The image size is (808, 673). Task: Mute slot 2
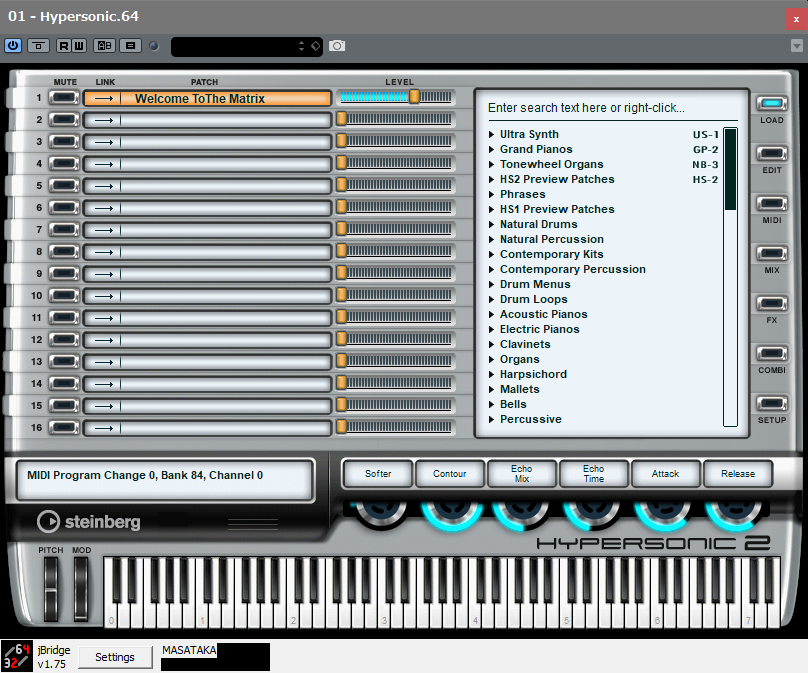pos(64,120)
